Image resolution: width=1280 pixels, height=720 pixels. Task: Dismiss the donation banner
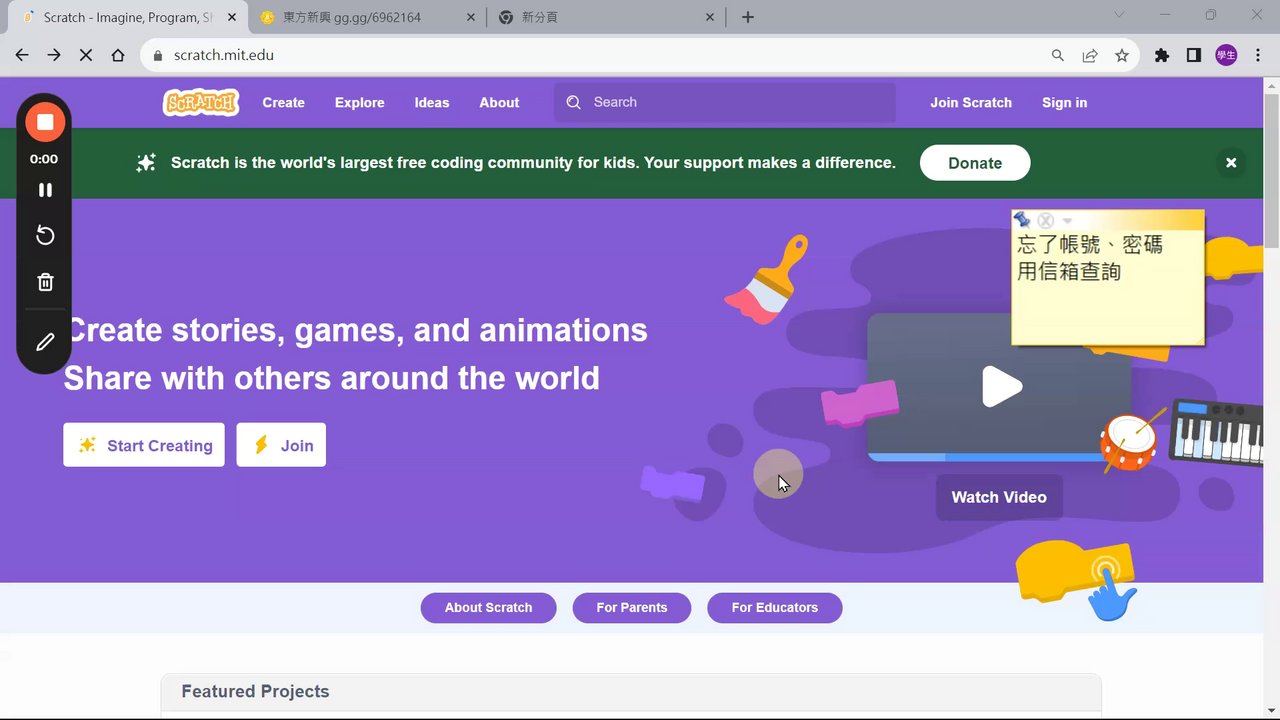(1231, 162)
